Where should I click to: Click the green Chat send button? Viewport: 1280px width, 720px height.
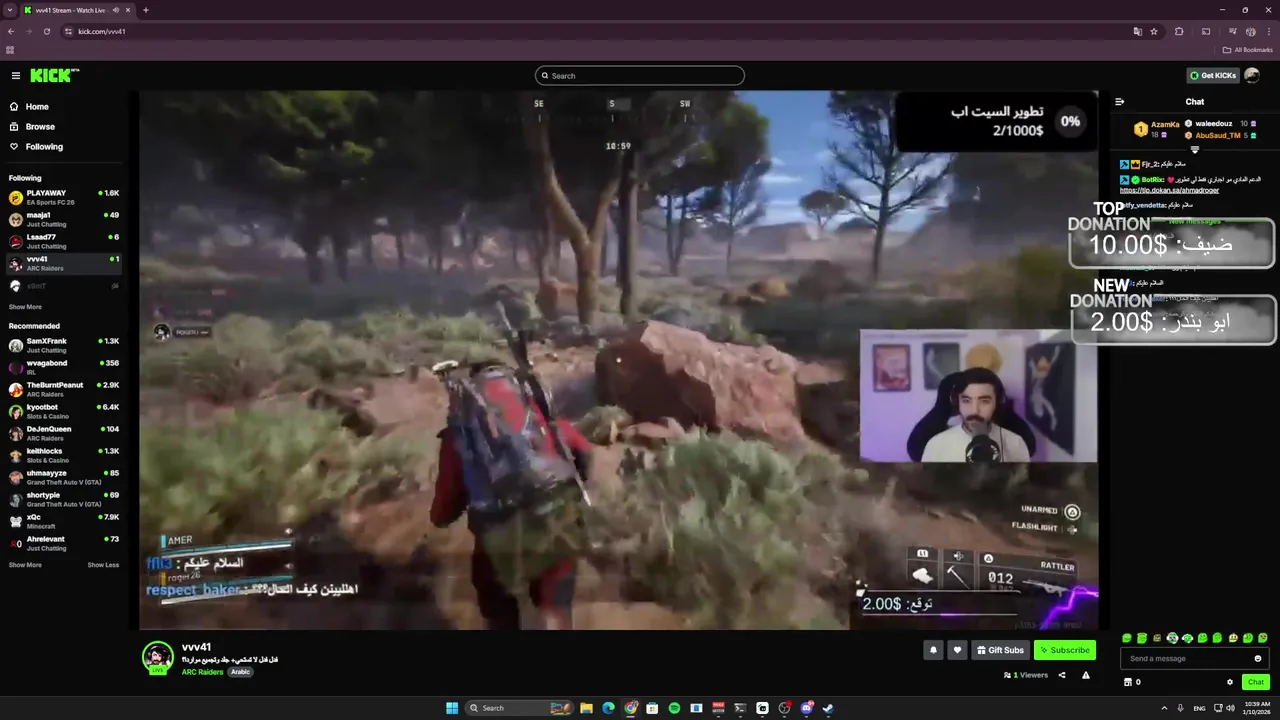point(1256,682)
